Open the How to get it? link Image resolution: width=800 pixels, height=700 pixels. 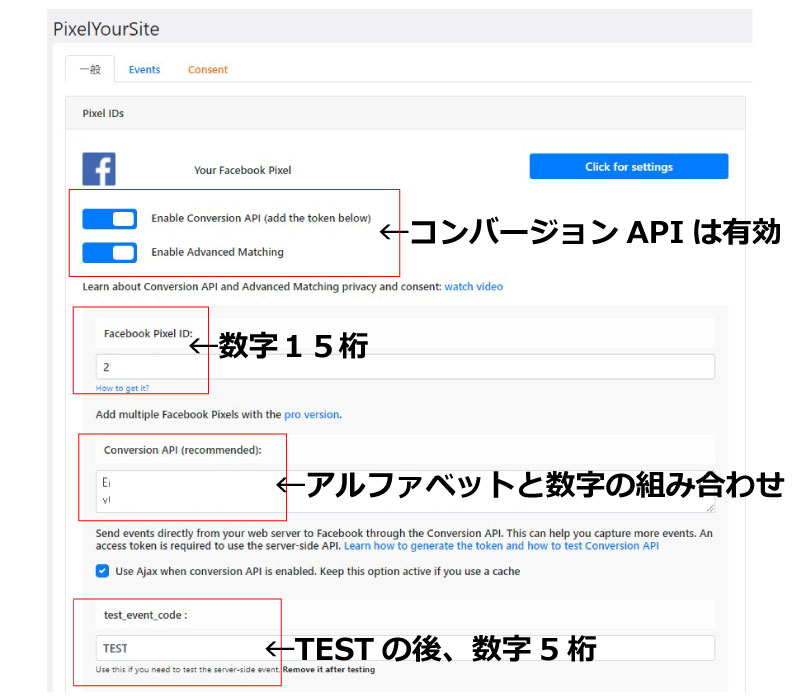[122, 388]
